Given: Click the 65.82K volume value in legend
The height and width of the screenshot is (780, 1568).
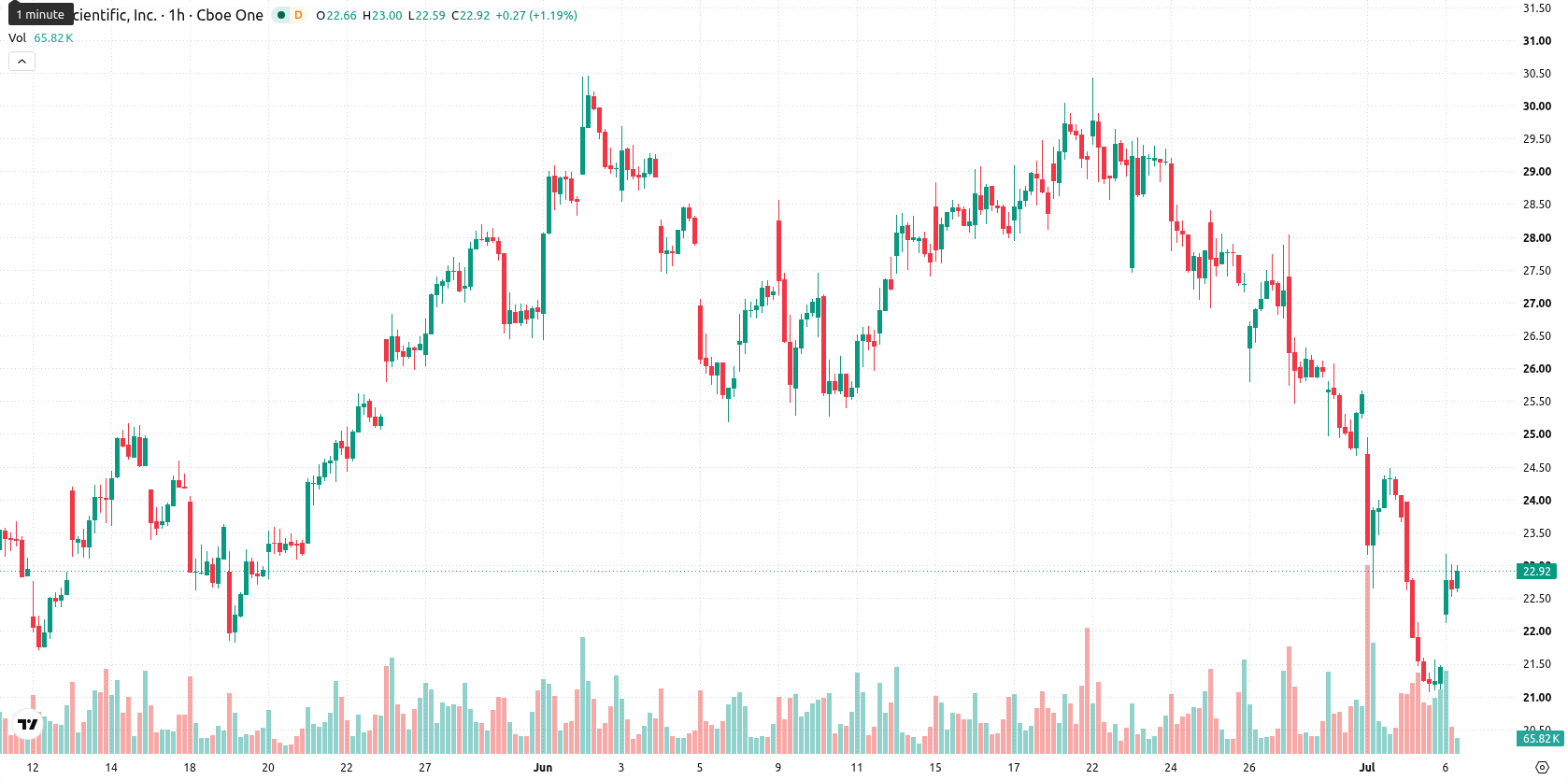Looking at the screenshot, I should point(53,38).
